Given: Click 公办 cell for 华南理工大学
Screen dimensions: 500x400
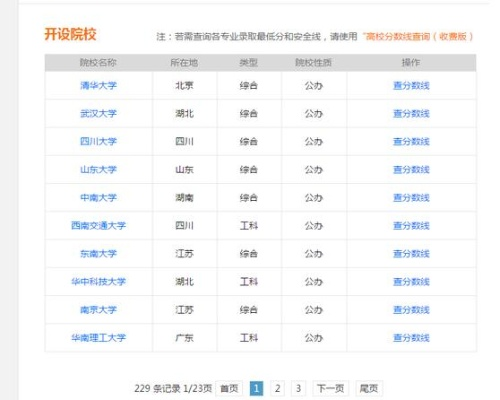Looking at the screenshot, I should [314, 338].
